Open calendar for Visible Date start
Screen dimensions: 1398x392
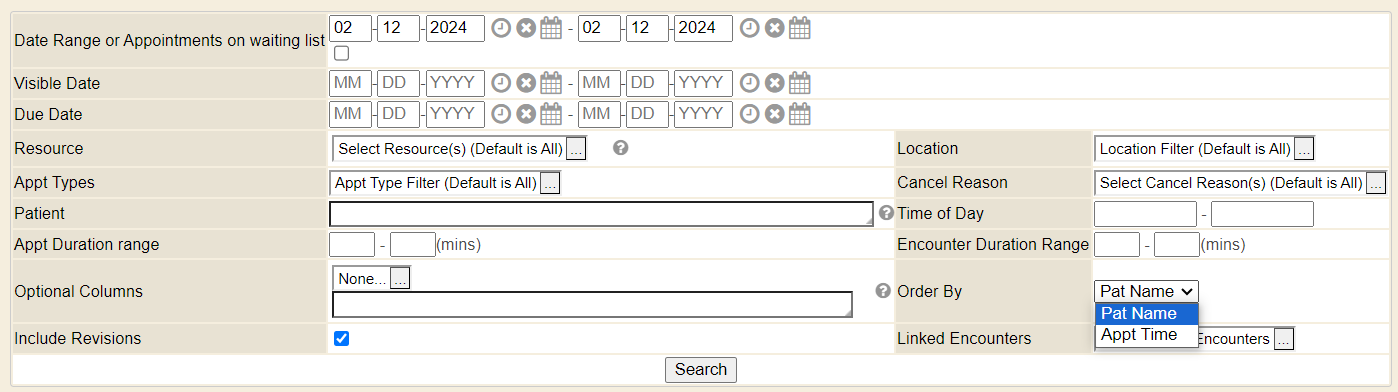tap(551, 83)
